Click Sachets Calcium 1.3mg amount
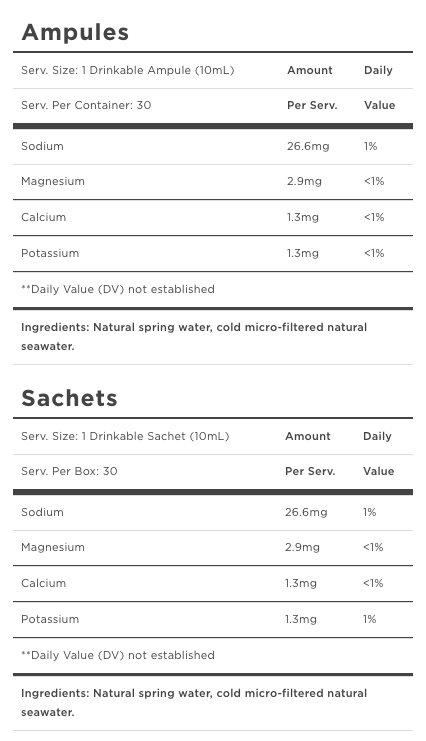 [x=301, y=583]
